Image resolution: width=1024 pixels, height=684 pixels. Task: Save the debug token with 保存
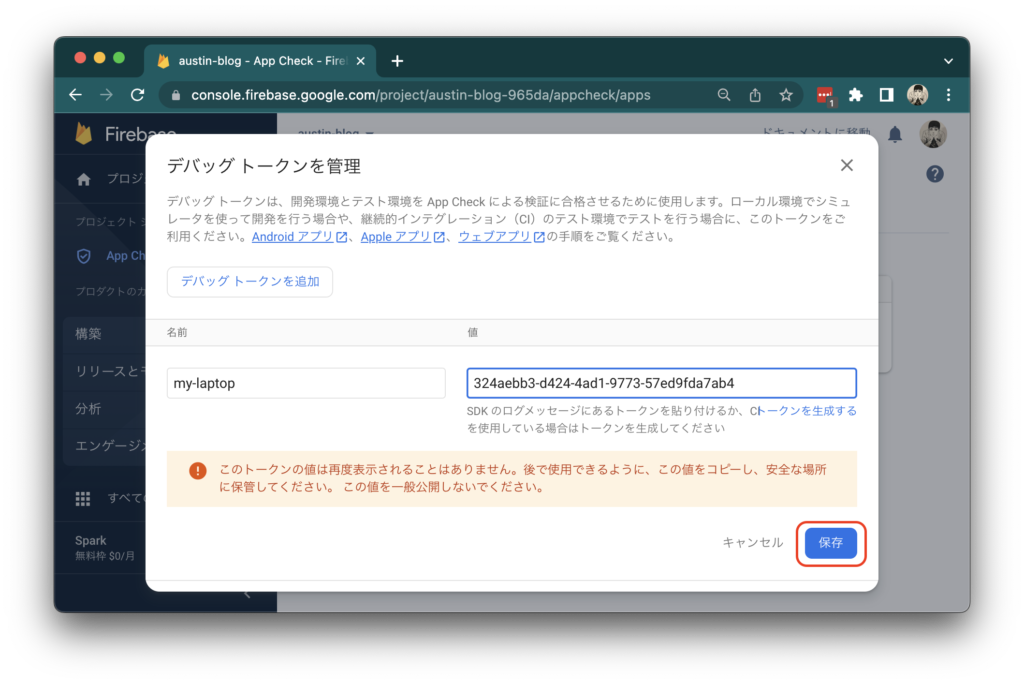pyautogui.click(x=830, y=543)
